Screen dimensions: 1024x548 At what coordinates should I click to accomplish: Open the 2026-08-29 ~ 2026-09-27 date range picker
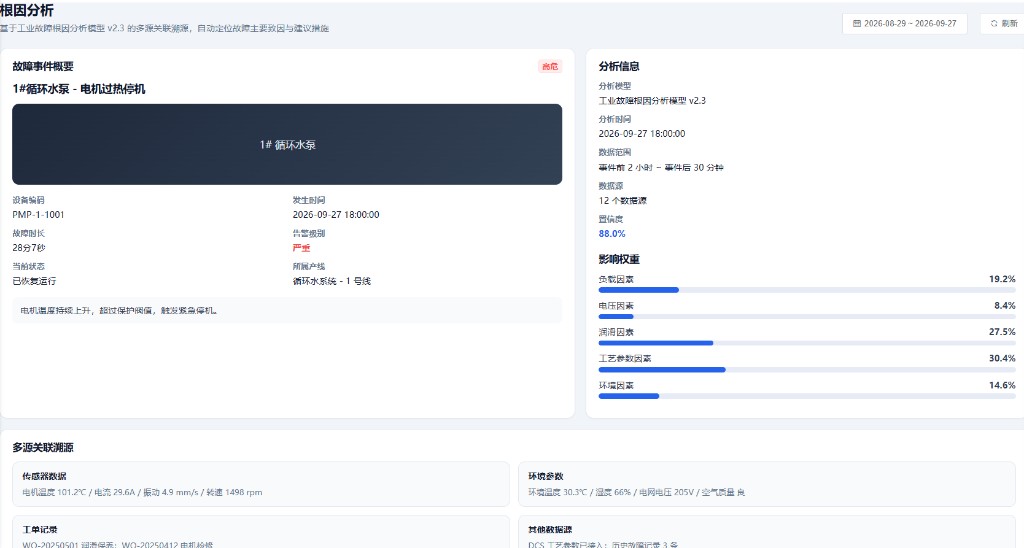point(904,24)
